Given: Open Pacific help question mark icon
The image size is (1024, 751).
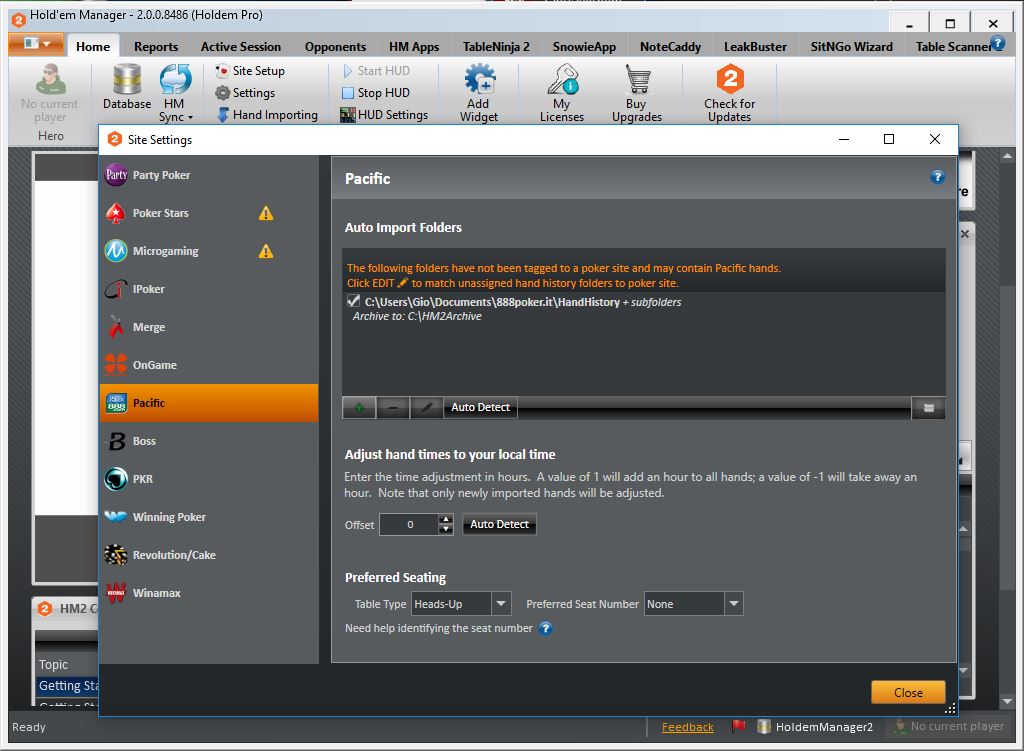Looking at the screenshot, I should (x=937, y=177).
